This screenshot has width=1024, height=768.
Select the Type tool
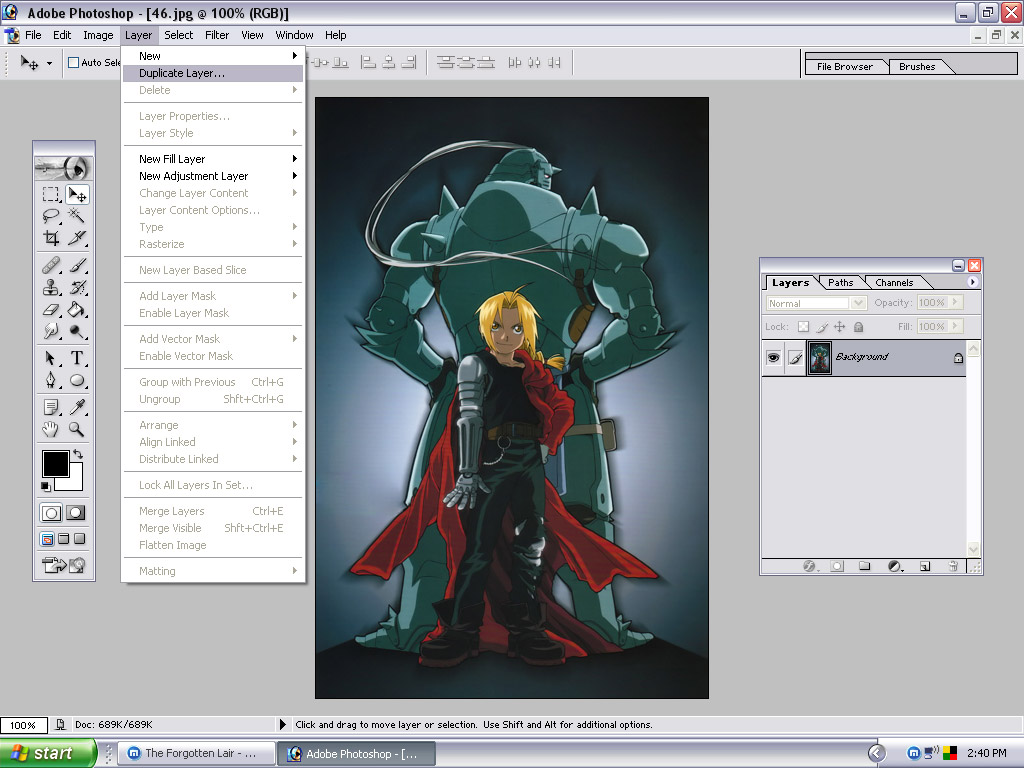coord(77,358)
